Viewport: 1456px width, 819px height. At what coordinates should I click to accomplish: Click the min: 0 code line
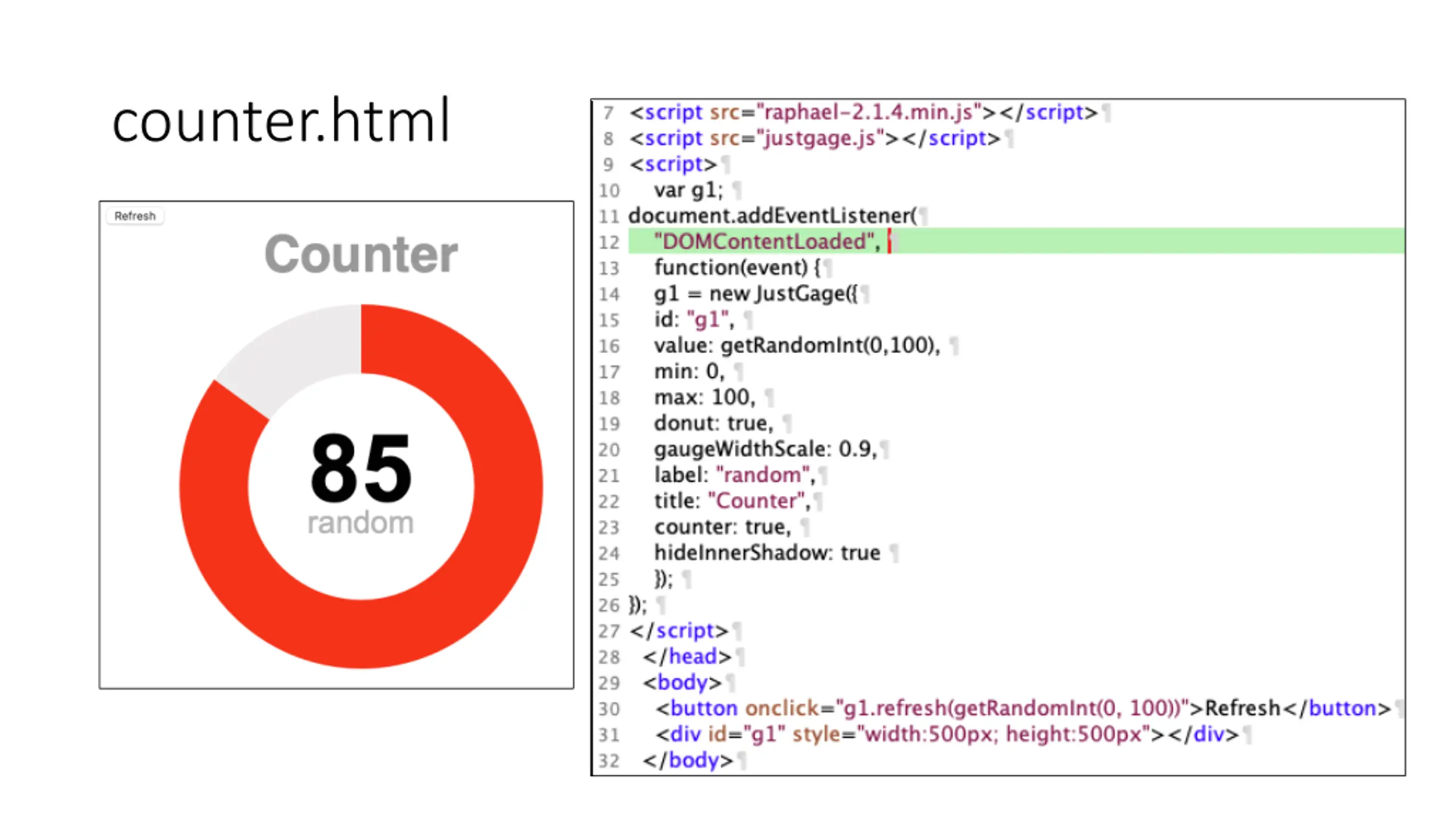pyautogui.click(x=689, y=371)
